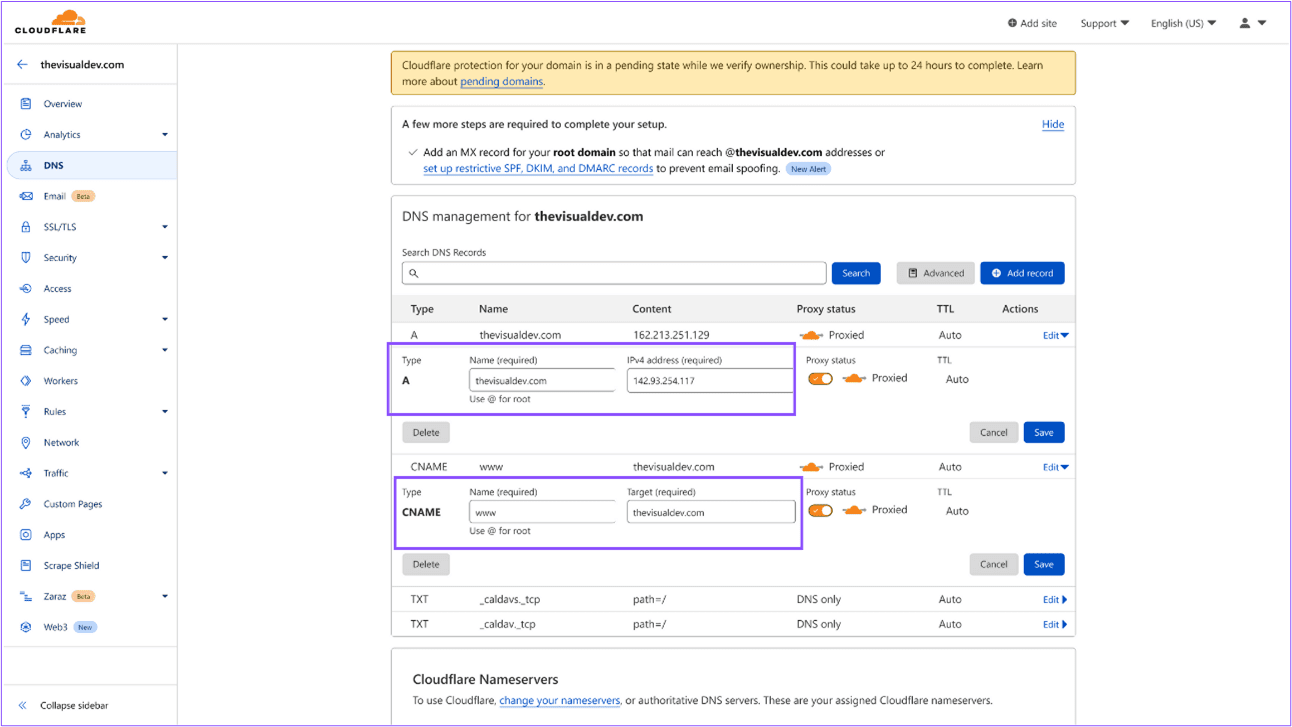Click the Custom Pages wrench icon

pos(26,505)
